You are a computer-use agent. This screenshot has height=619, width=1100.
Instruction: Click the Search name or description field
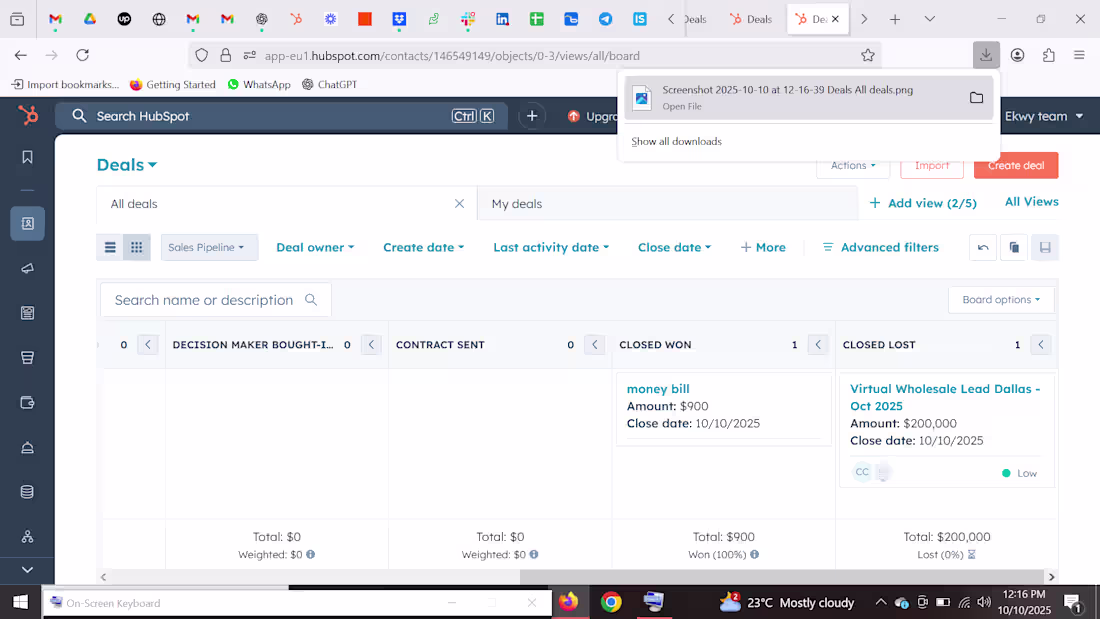(210, 299)
